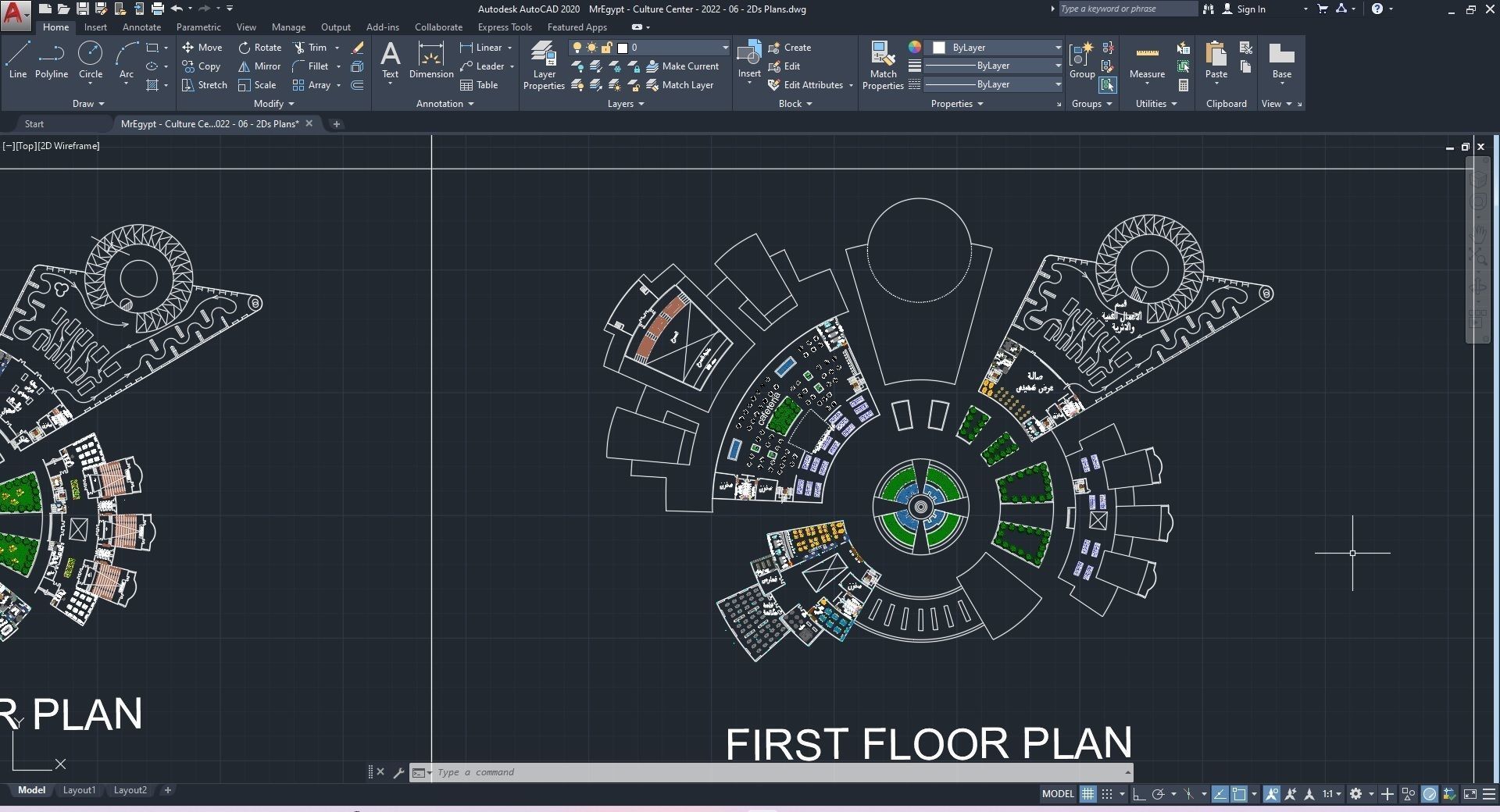Click the Offset tool icon
Screen dimensions: 1500x812
click(358, 85)
